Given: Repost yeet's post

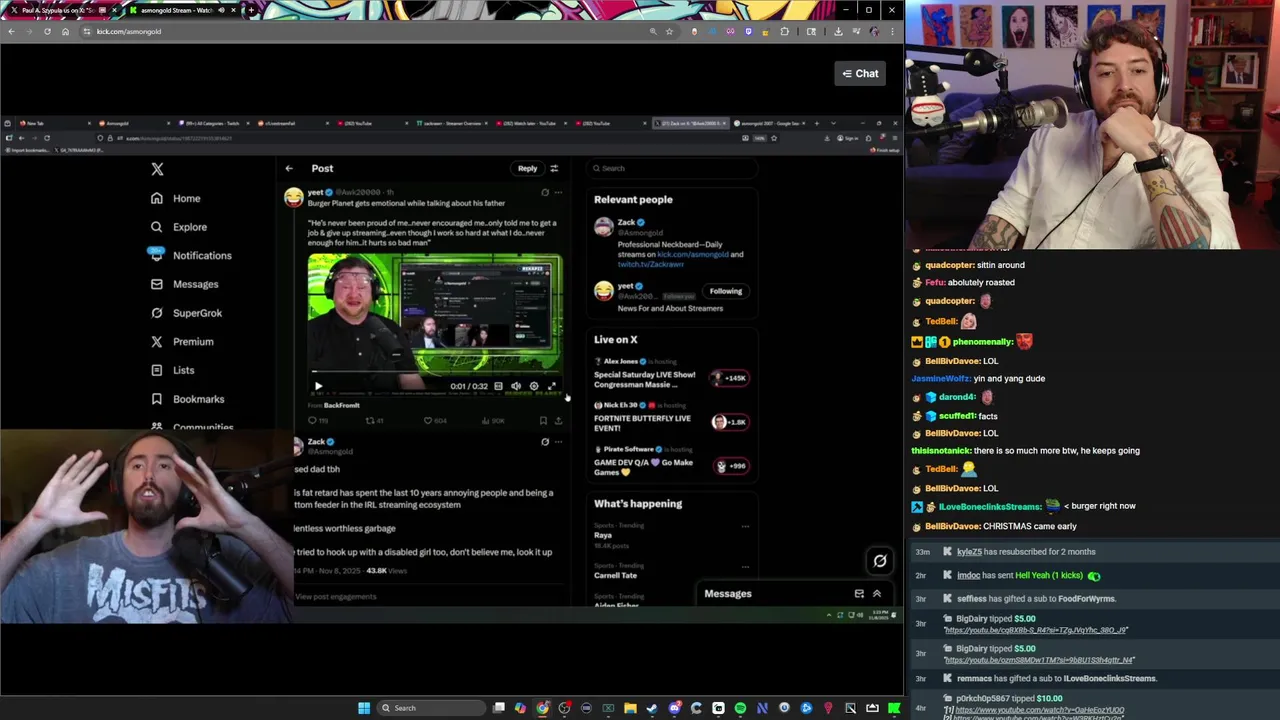Looking at the screenshot, I should tap(370, 421).
